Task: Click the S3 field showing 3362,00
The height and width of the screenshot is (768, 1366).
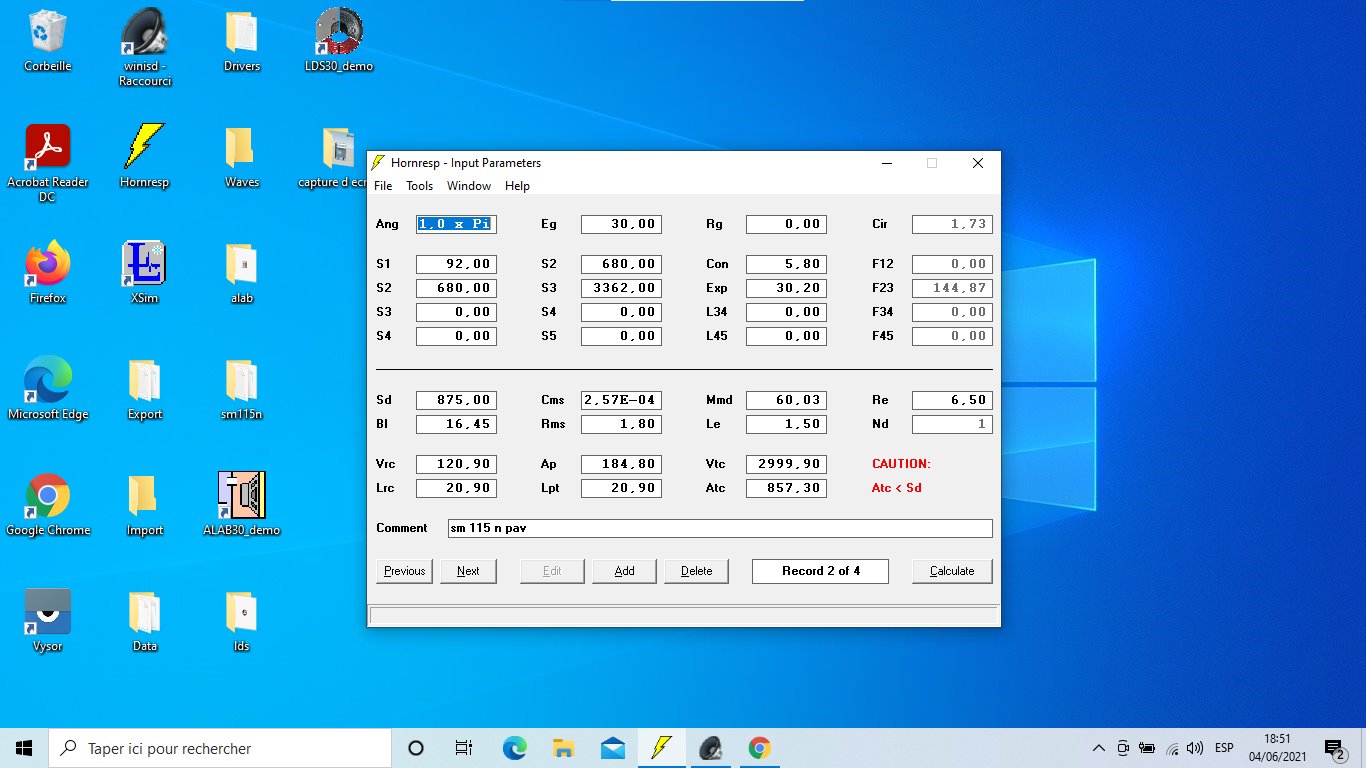Action: pyautogui.click(x=621, y=288)
